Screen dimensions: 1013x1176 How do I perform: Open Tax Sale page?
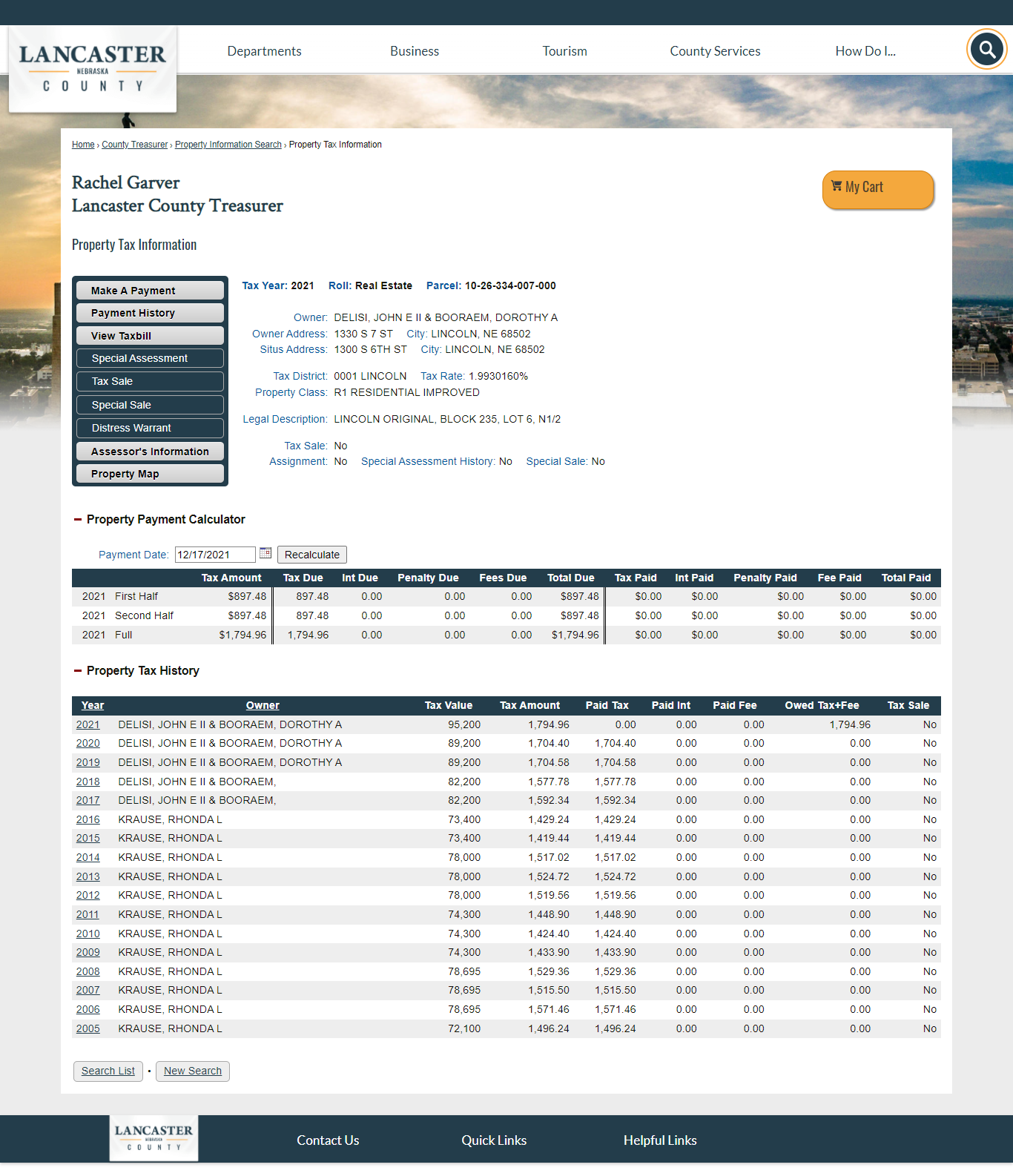click(150, 381)
